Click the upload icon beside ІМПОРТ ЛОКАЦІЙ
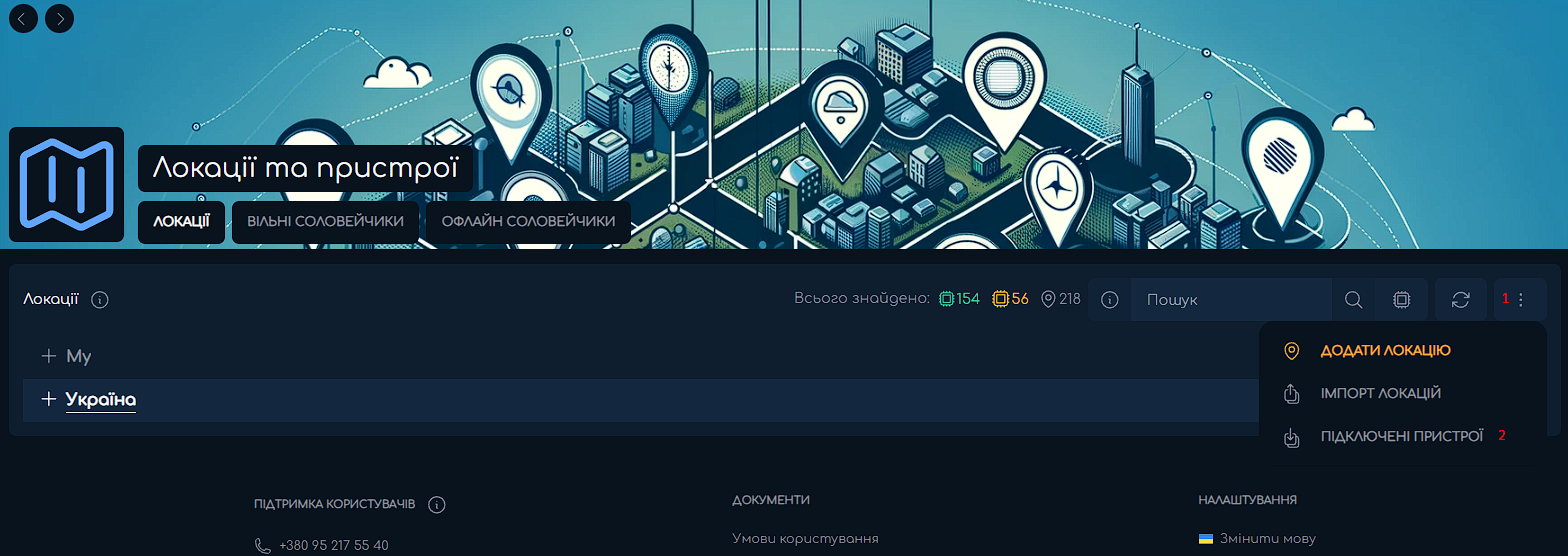This screenshot has width=1568, height=556. click(1291, 393)
